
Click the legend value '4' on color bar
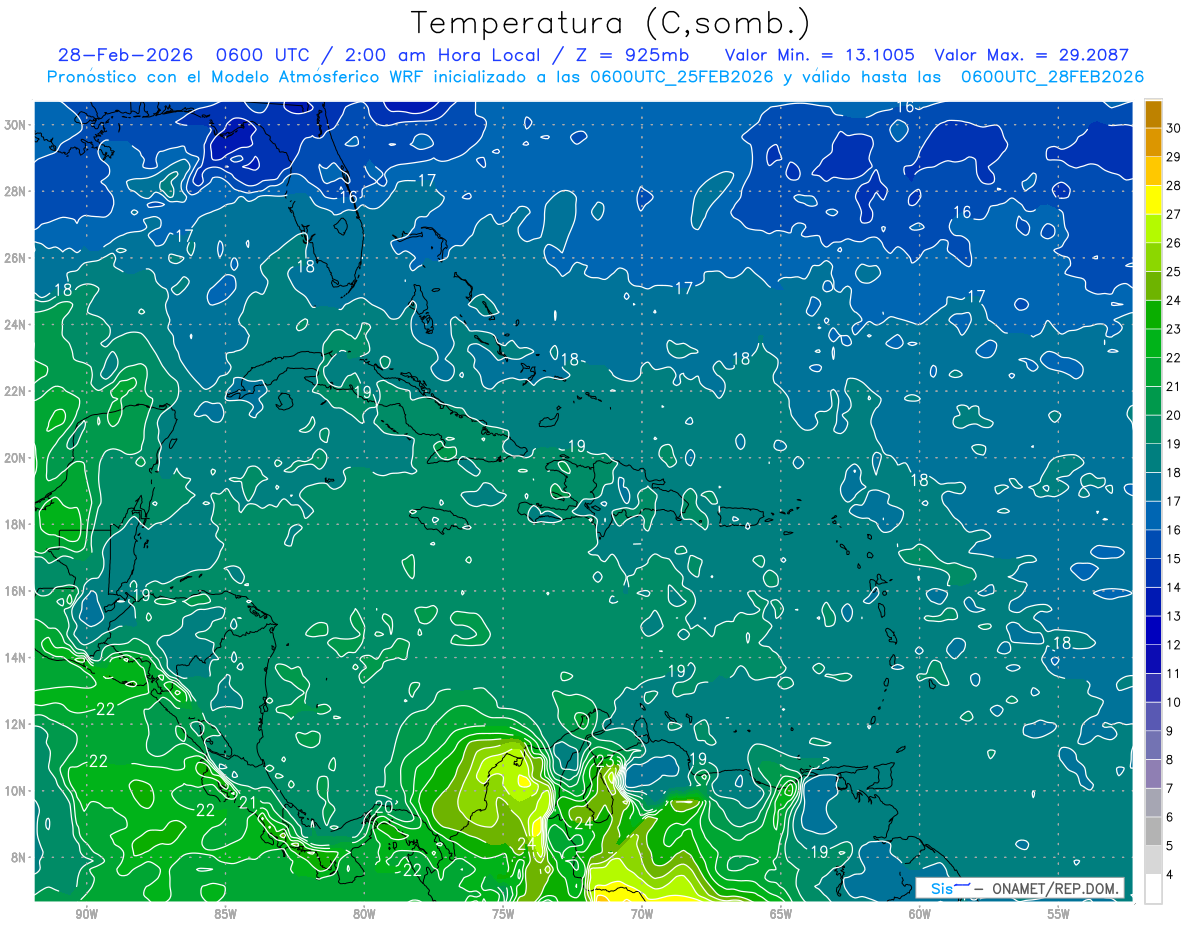coord(1170,874)
